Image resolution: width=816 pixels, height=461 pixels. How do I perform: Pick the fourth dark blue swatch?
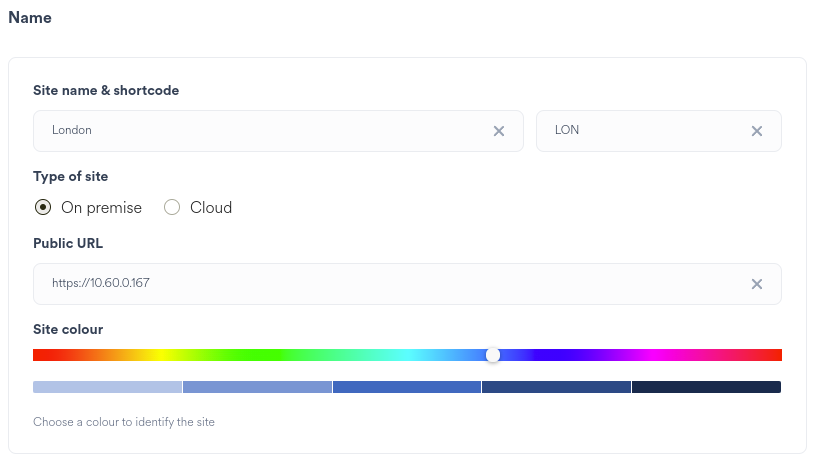coord(556,387)
